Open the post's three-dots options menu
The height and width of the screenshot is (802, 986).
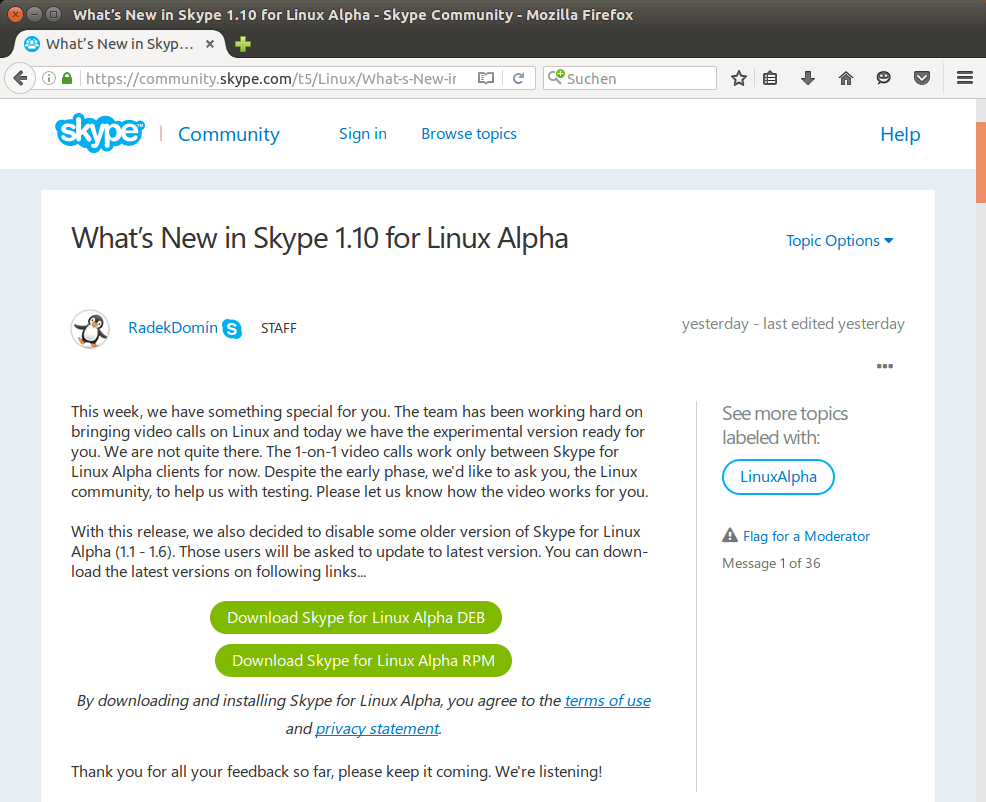click(x=884, y=366)
